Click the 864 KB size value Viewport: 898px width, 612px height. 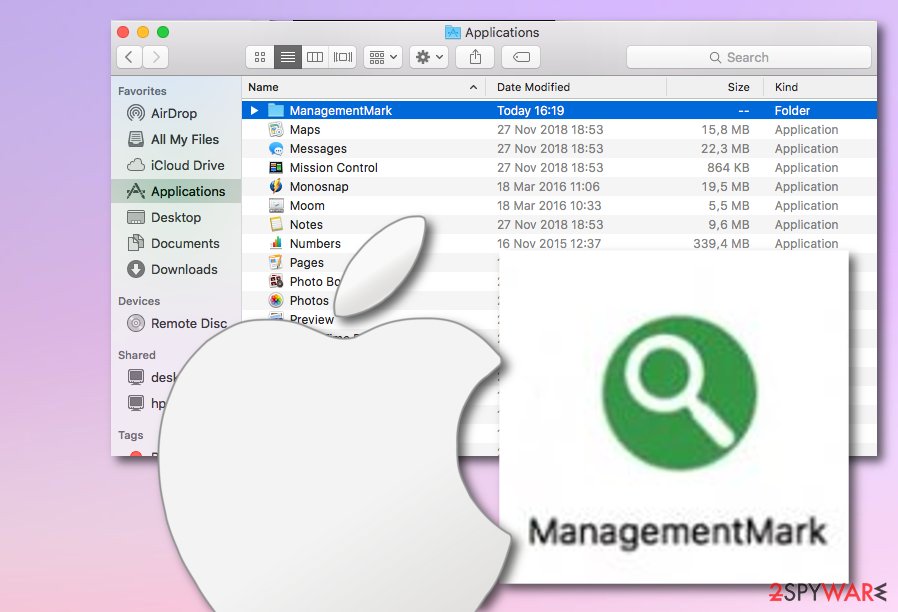[x=728, y=167]
